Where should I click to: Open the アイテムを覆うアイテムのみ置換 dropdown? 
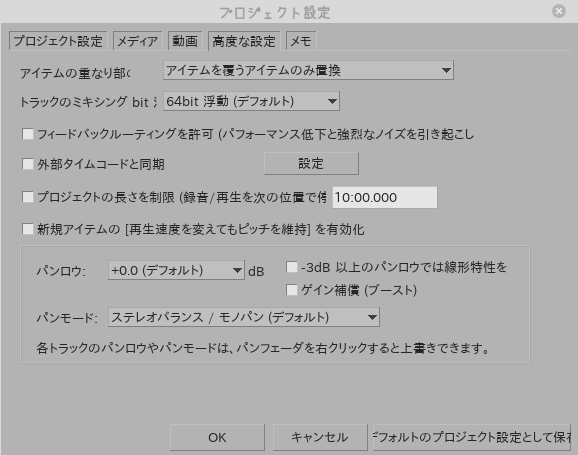[x=308, y=70]
